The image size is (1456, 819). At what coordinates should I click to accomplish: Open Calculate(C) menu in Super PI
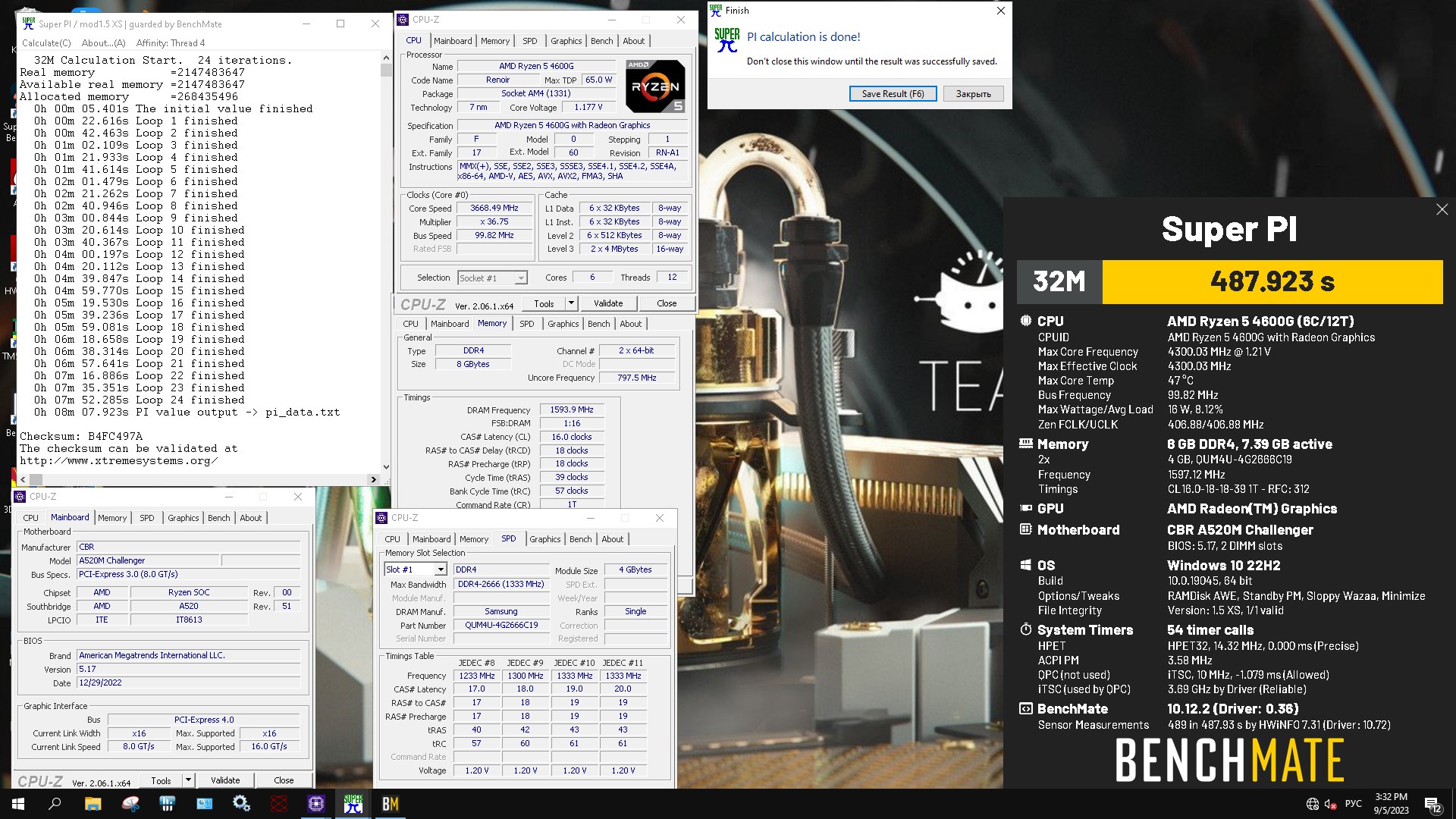(46, 43)
